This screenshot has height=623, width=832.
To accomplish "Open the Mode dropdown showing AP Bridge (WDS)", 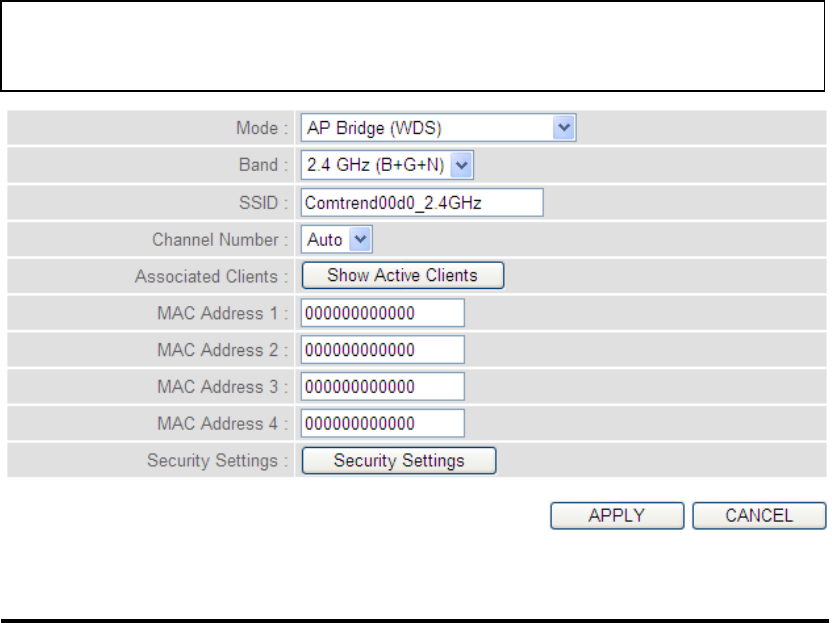I will click(438, 128).
